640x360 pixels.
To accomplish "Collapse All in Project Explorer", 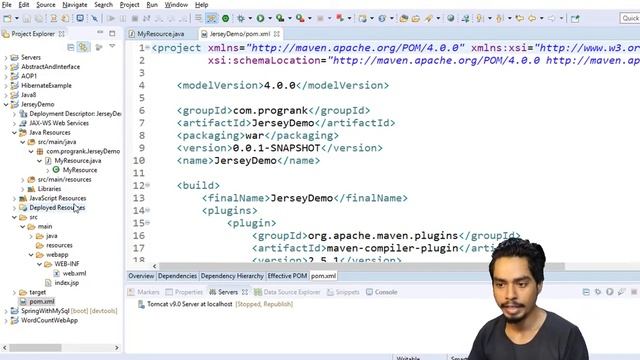I will click(71, 47).
